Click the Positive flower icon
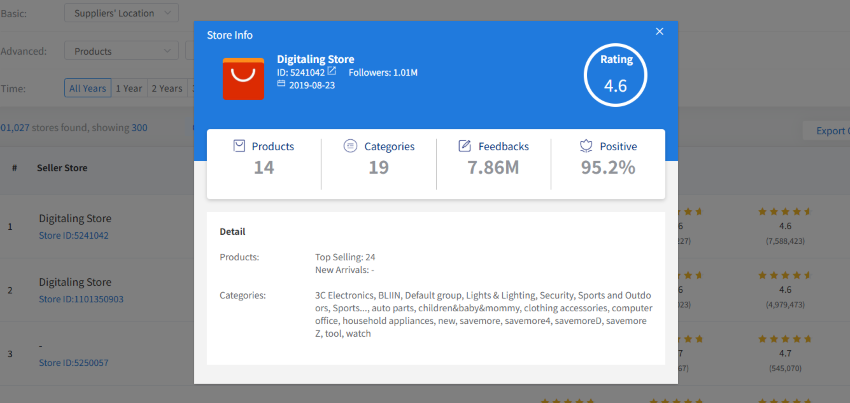Viewport: 850px width, 403px height. click(x=586, y=146)
